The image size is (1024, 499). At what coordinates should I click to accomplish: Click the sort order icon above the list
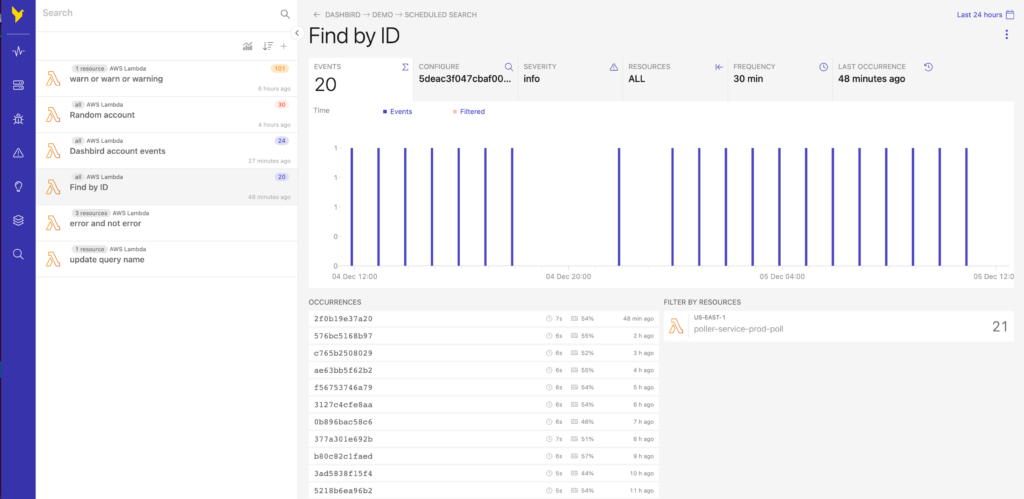pos(267,46)
